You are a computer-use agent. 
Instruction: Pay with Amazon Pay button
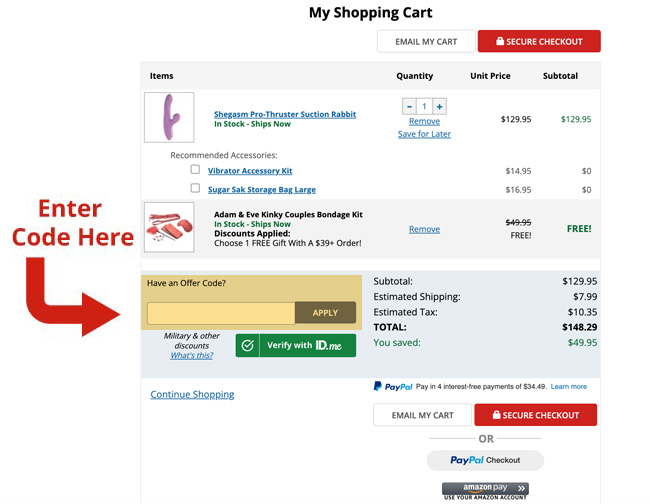485,490
